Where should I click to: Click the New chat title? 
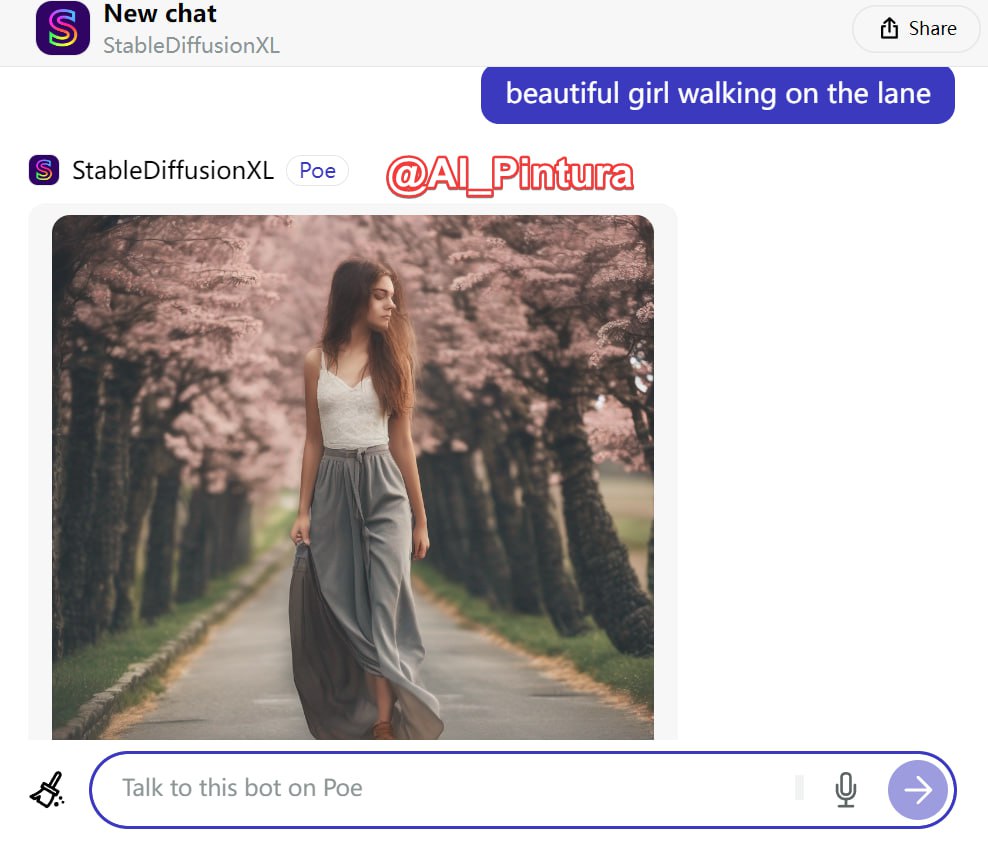160,14
